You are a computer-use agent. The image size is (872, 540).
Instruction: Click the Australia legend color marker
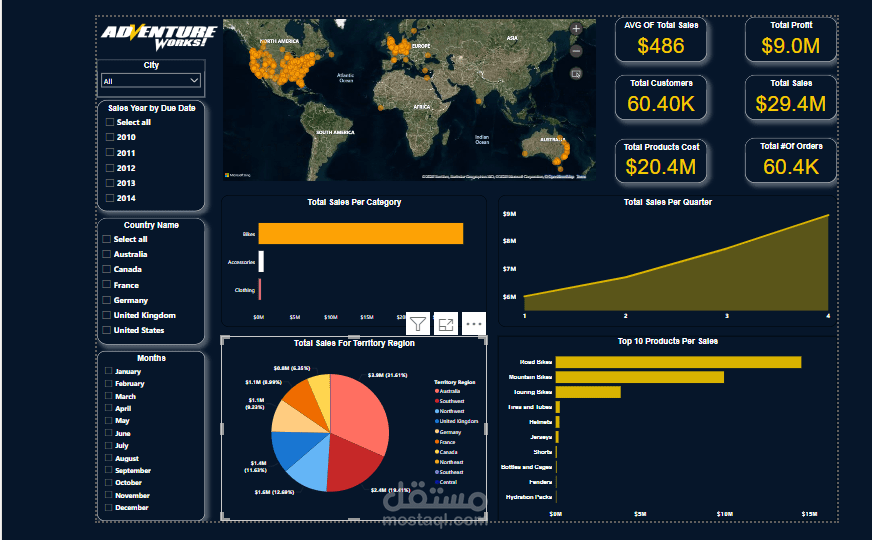(437, 392)
